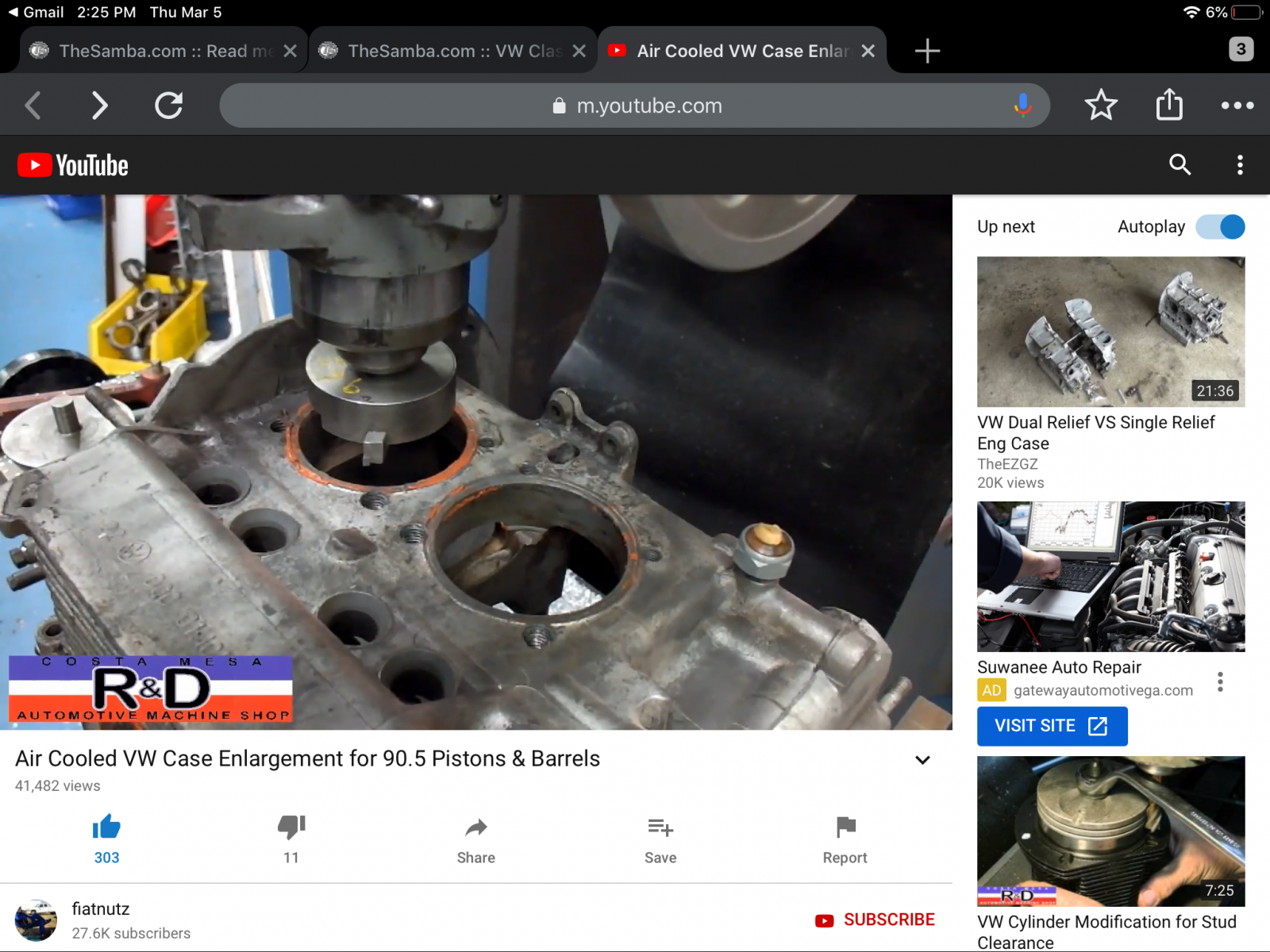
Task: Click the YouTube logo
Action: [73, 165]
